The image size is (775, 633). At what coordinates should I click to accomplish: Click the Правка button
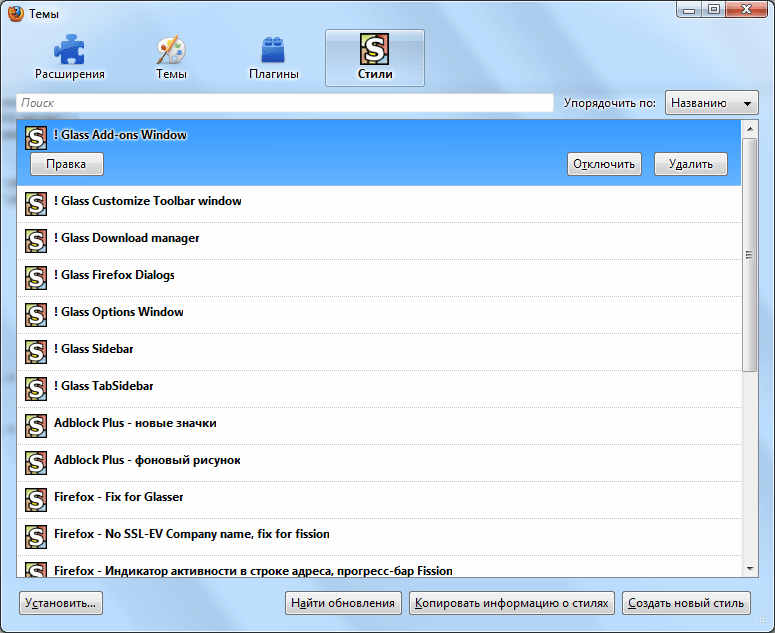coord(66,164)
